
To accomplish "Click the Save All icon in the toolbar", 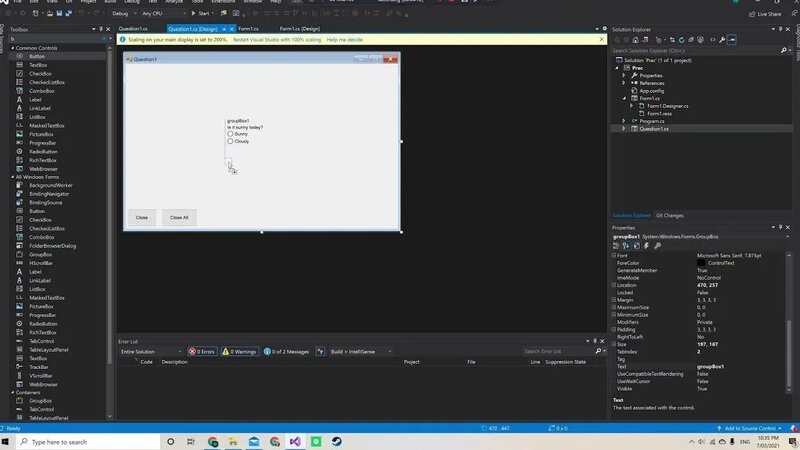I will coord(68,13).
